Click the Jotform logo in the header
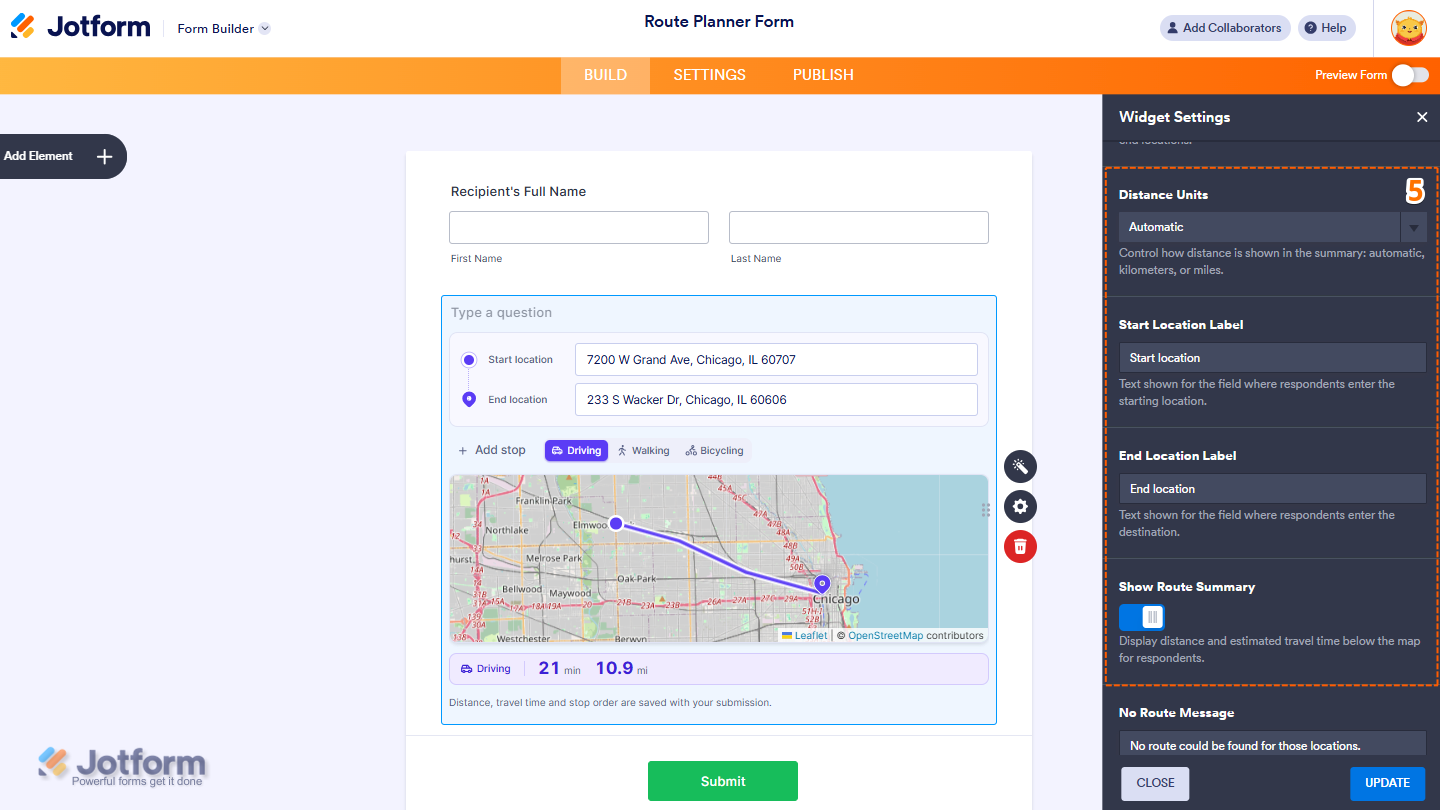 80,27
